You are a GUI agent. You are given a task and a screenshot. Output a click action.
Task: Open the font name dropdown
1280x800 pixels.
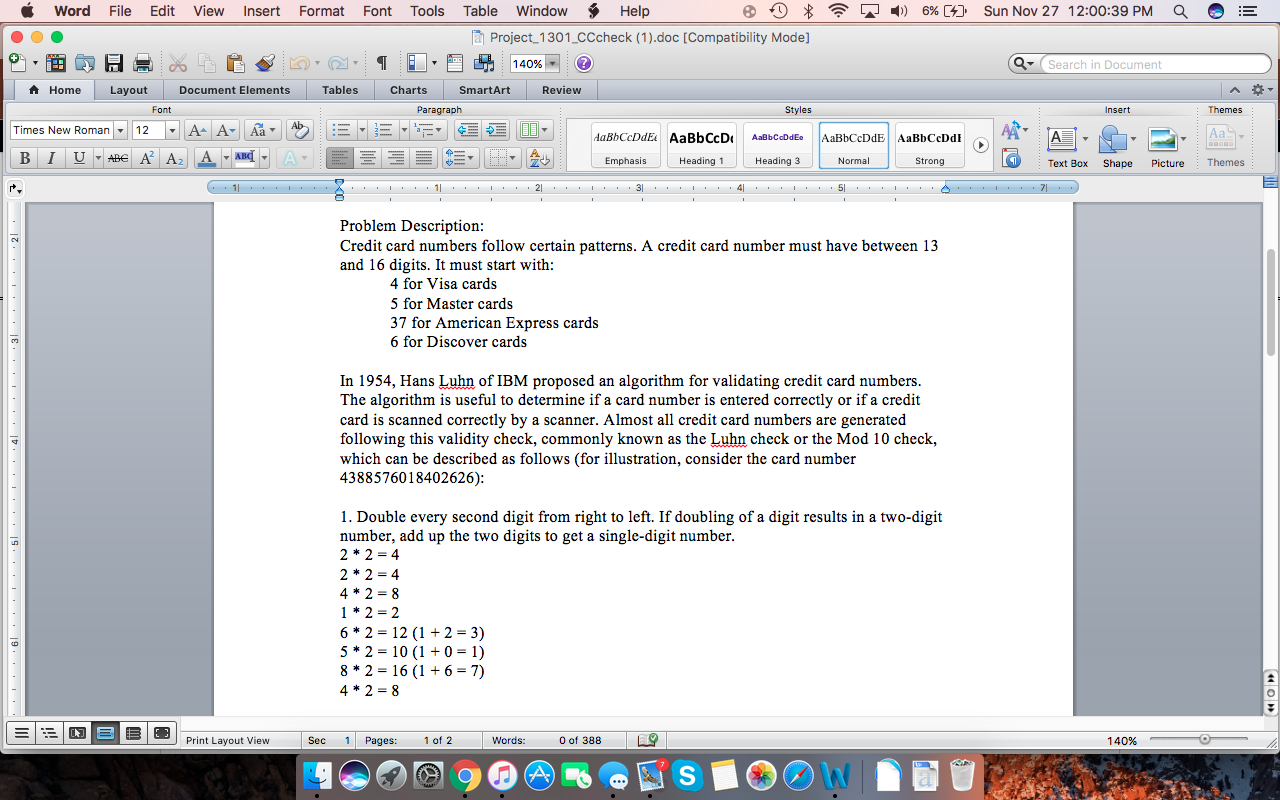pos(121,129)
